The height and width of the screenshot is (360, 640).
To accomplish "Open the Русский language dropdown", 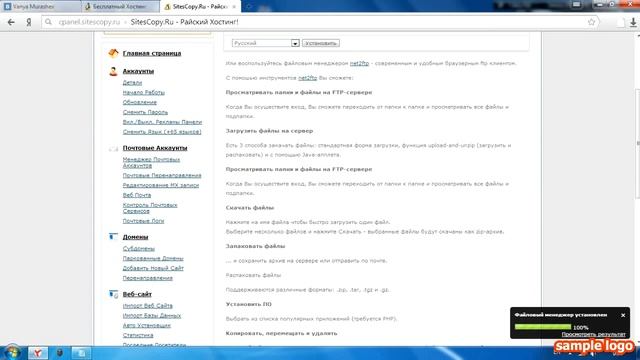I will pyautogui.click(x=266, y=43).
